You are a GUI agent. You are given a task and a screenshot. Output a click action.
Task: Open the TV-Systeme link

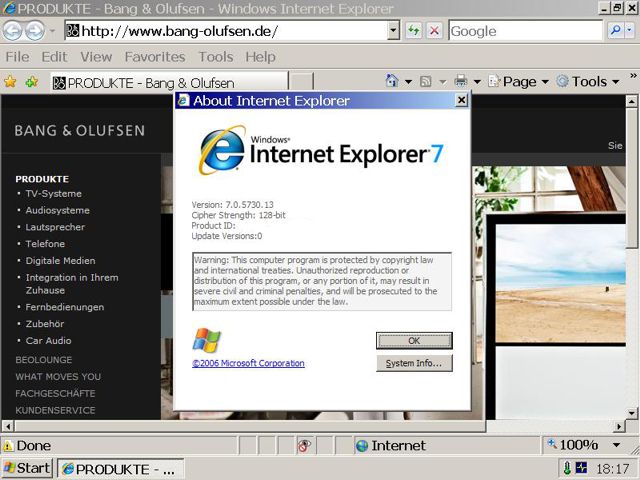tap(53, 193)
